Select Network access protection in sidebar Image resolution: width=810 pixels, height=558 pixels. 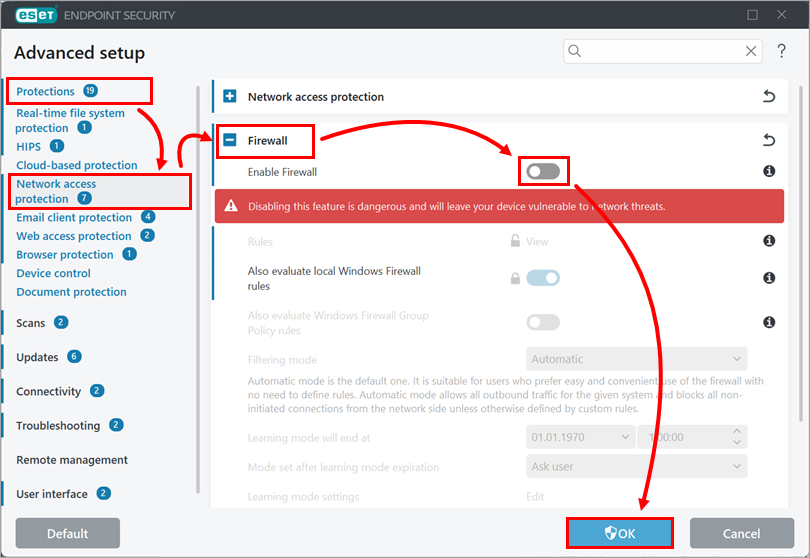(55, 191)
